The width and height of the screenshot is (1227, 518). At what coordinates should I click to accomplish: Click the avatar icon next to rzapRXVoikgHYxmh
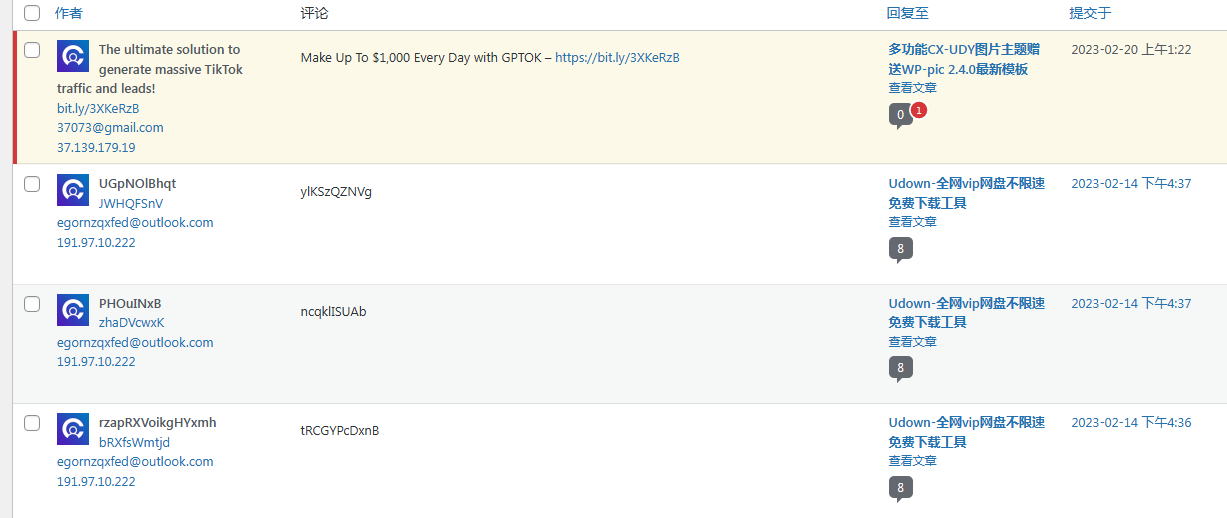coord(73,429)
